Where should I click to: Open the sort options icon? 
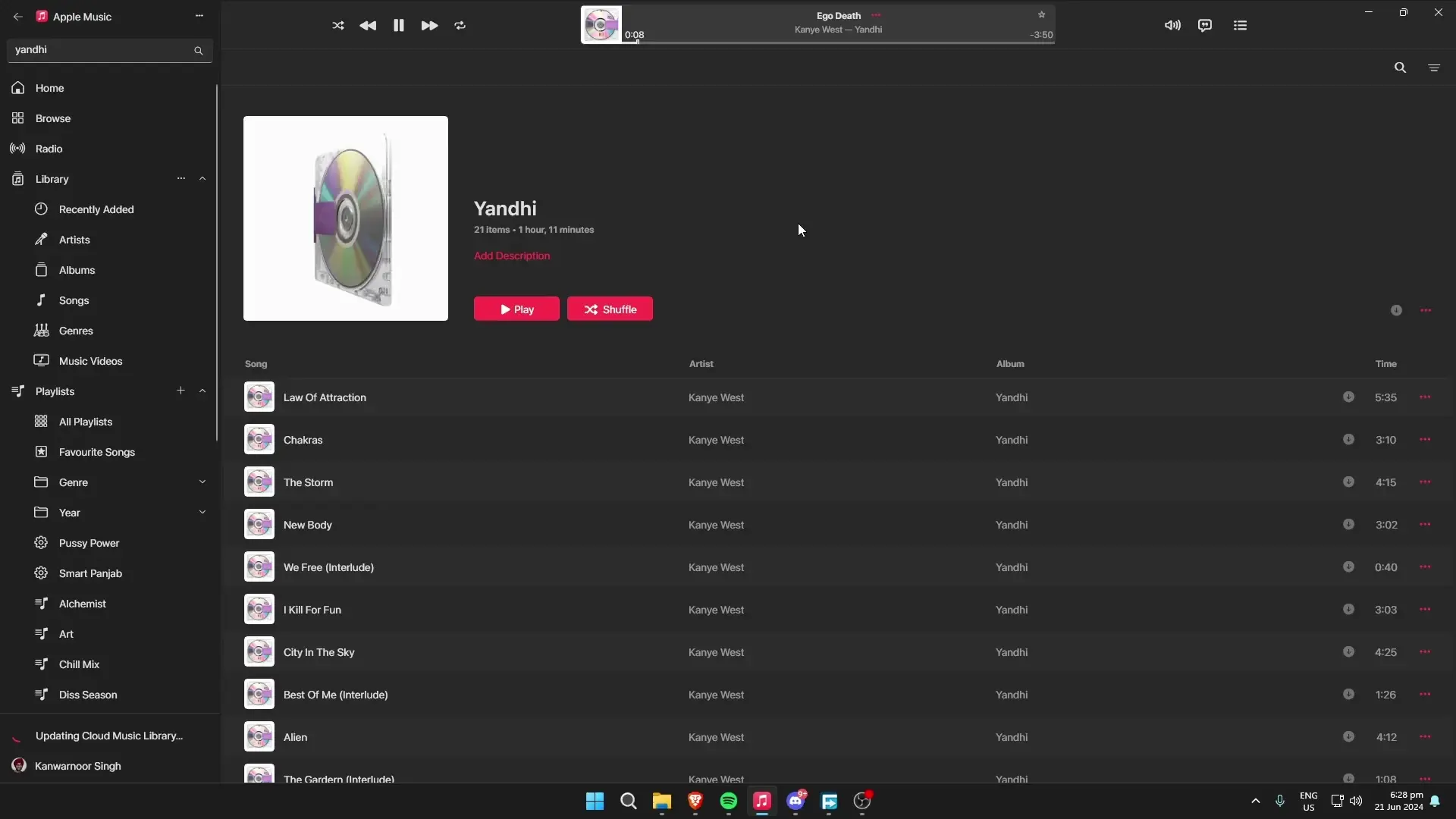[x=1434, y=67]
